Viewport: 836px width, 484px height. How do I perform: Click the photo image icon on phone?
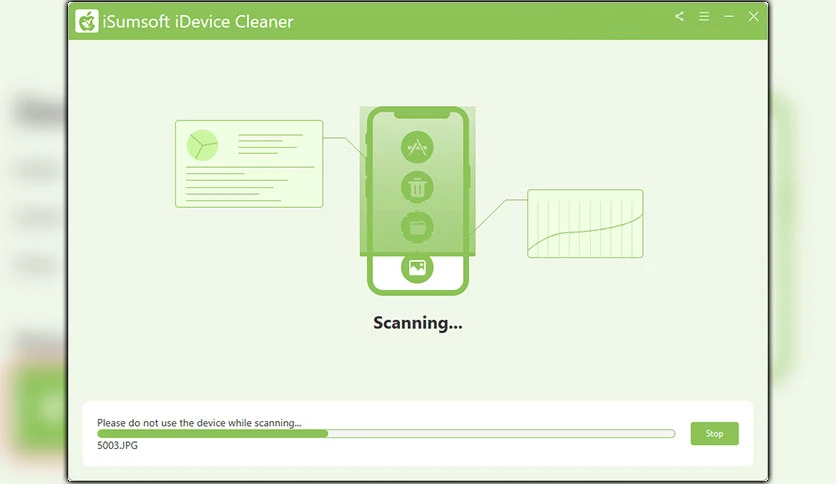tap(417, 267)
